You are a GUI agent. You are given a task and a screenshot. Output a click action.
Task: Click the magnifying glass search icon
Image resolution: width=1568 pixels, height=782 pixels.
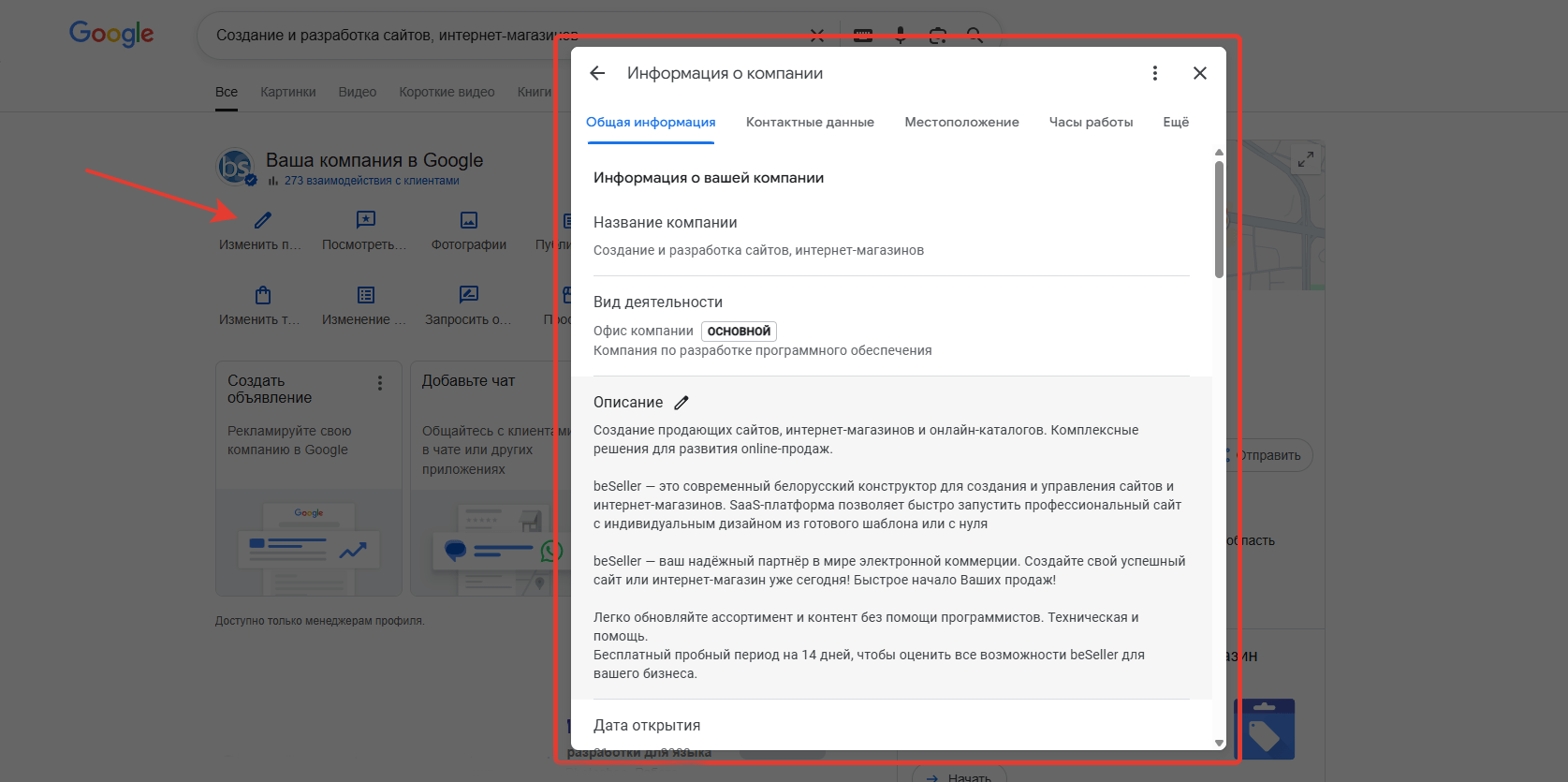point(975,36)
